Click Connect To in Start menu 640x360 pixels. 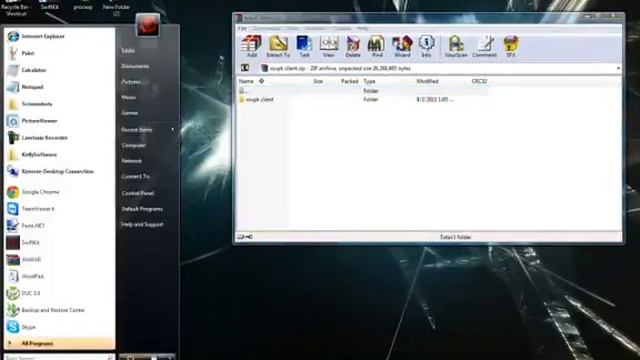coord(136,176)
